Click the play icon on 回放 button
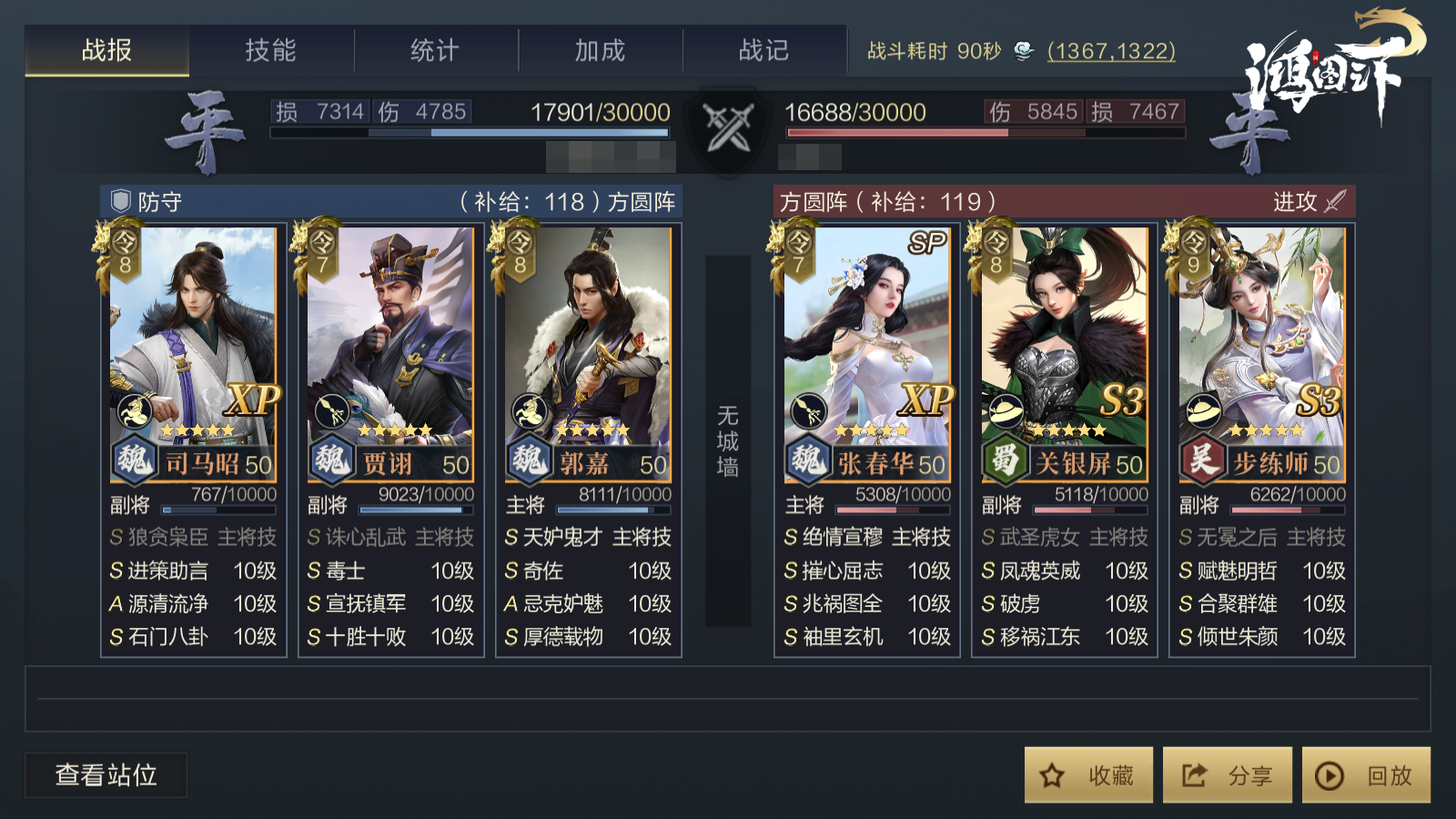Image resolution: width=1456 pixels, height=819 pixels. [x=1330, y=775]
